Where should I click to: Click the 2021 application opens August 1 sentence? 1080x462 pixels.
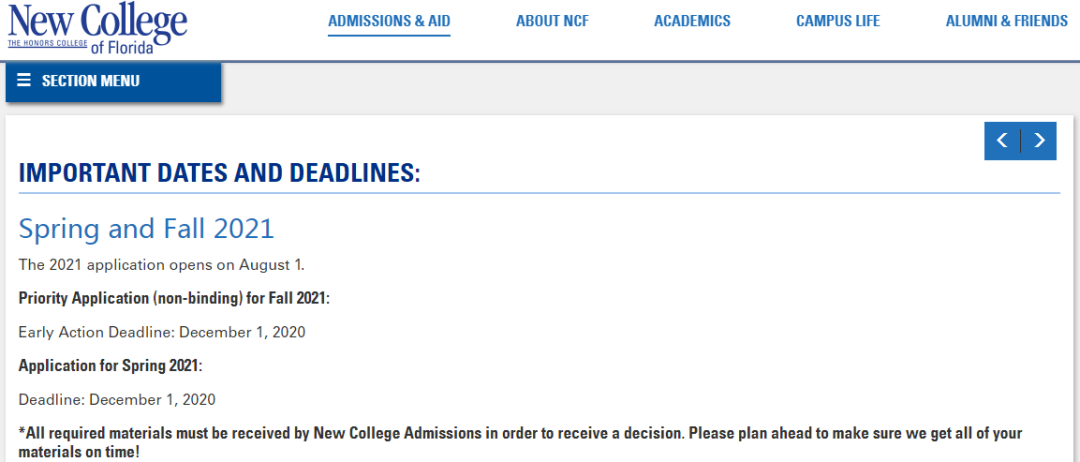[x=161, y=264]
